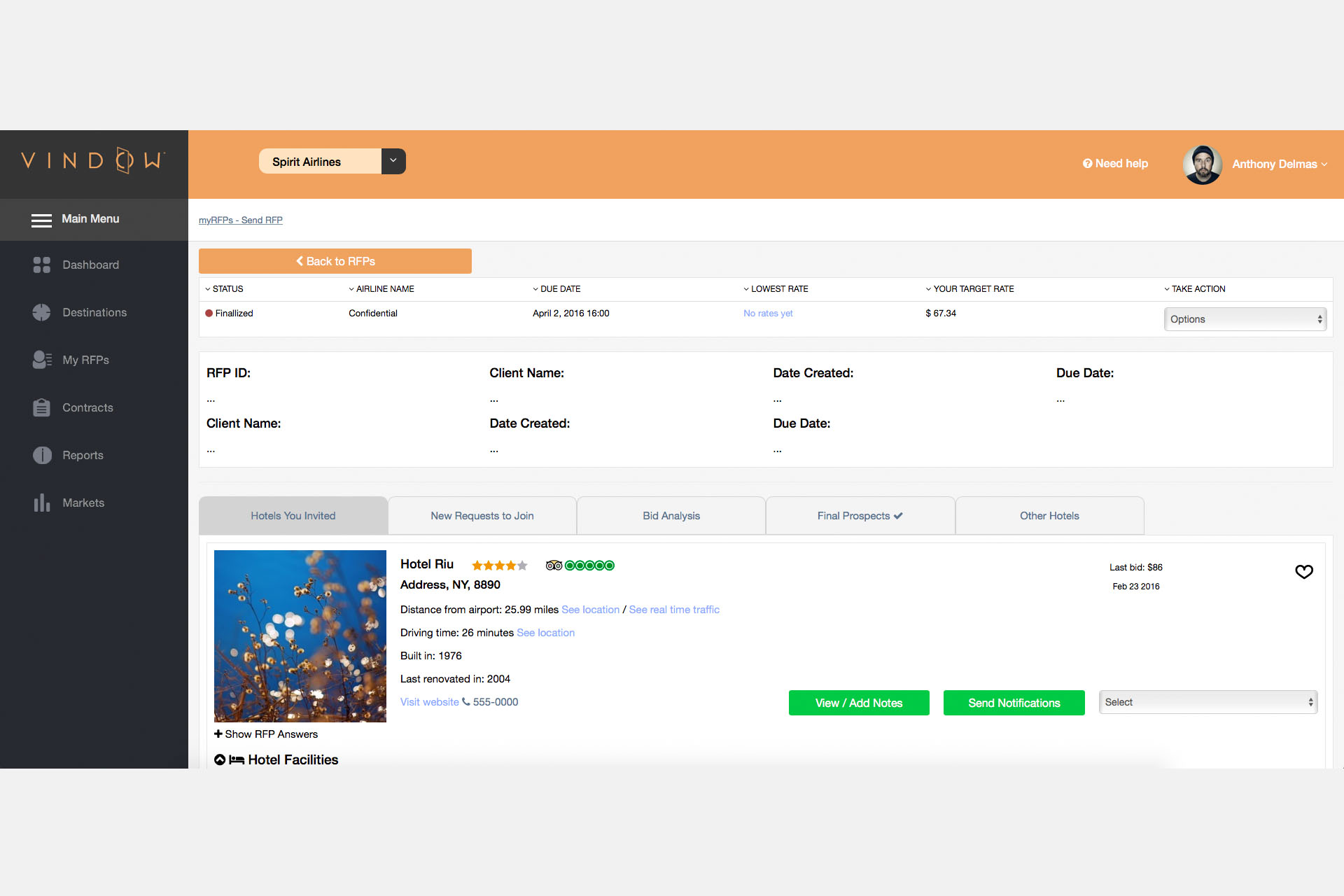1344x896 pixels.
Task: Open the Spirit Airlines account dropdown
Action: pyautogui.click(x=394, y=161)
